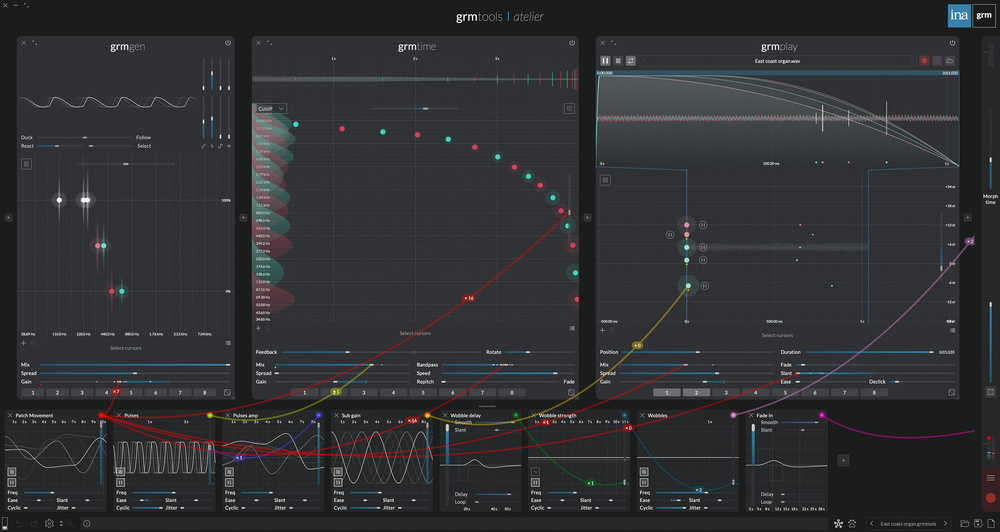Click the info icon in bottom bar
This screenshot has width=1000, height=532.
87,523
